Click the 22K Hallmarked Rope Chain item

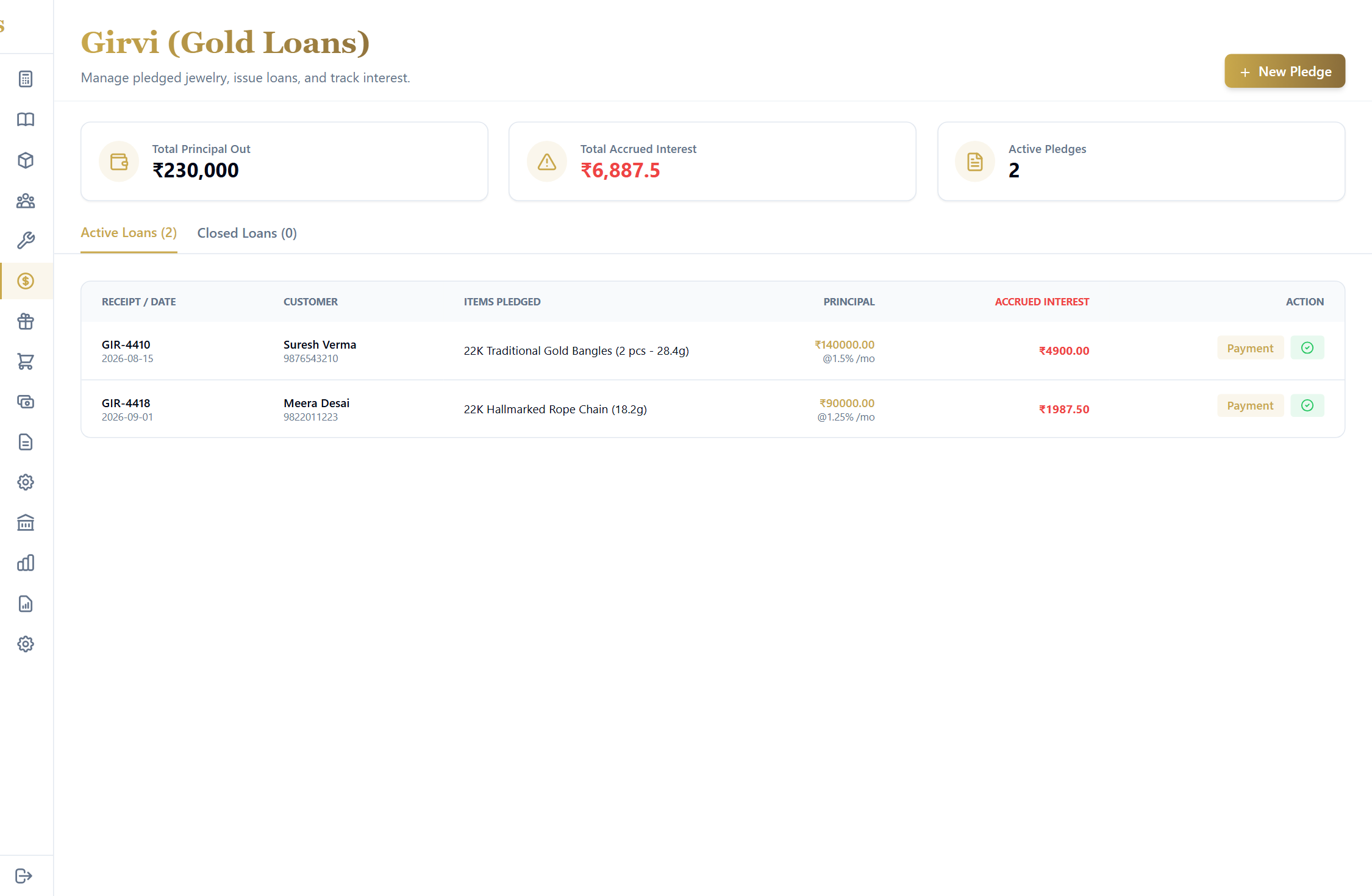555,409
